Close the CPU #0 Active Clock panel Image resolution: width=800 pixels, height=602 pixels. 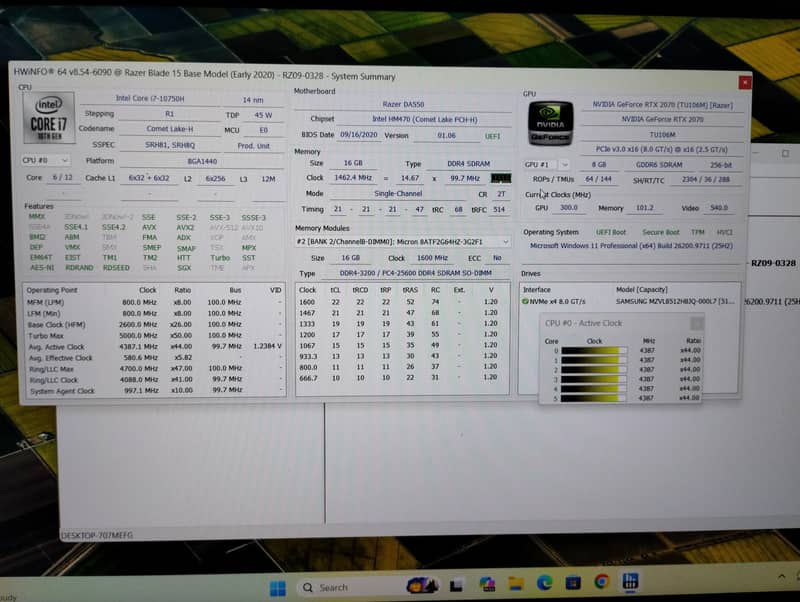click(696, 323)
